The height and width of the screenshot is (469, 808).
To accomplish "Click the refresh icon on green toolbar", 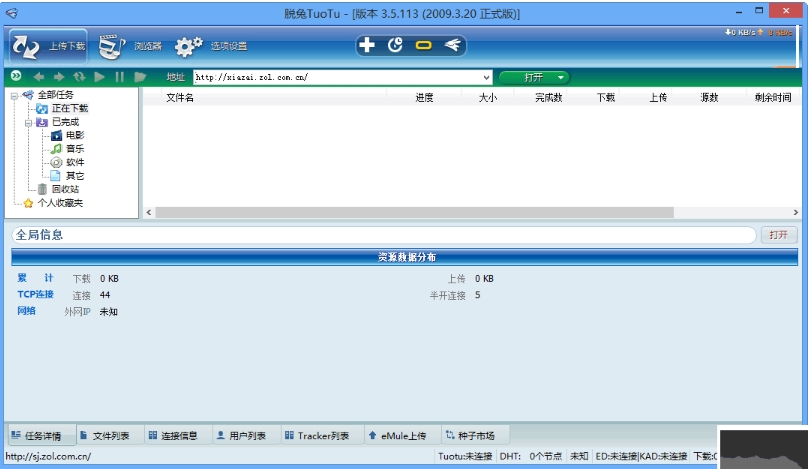I will (79, 77).
